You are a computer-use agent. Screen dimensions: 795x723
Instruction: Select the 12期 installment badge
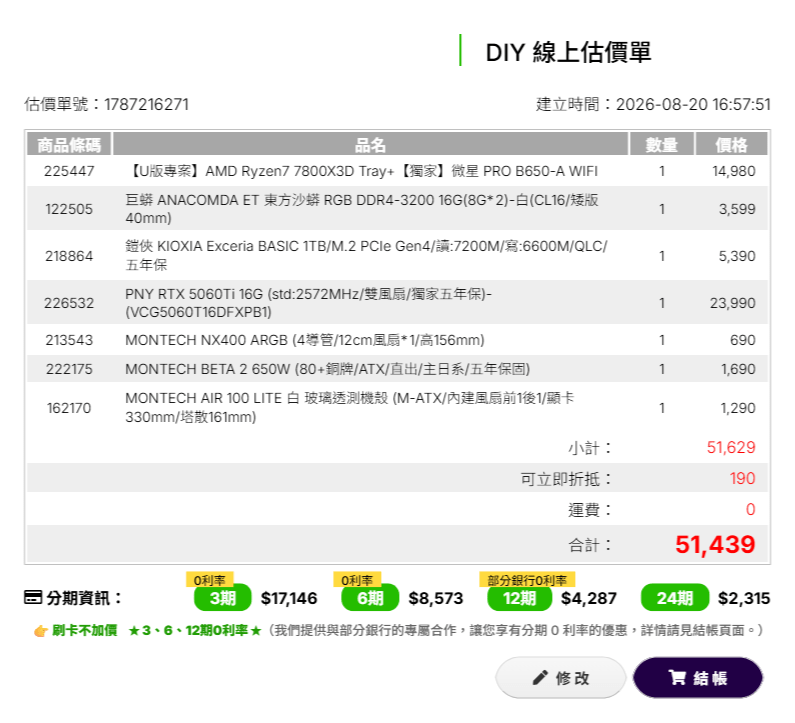click(x=519, y=598)
